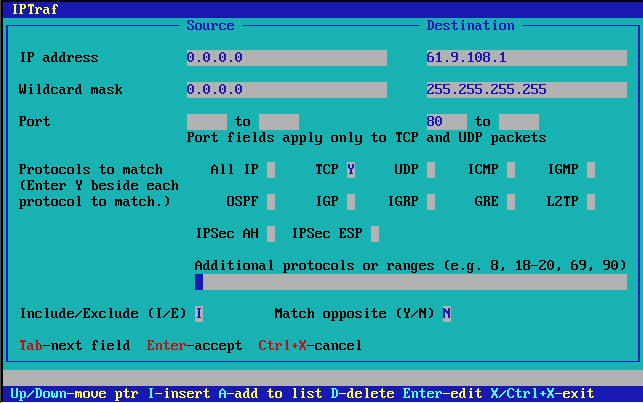
Task: Toggle the TCP protocol match box
Action: [351, 170]
